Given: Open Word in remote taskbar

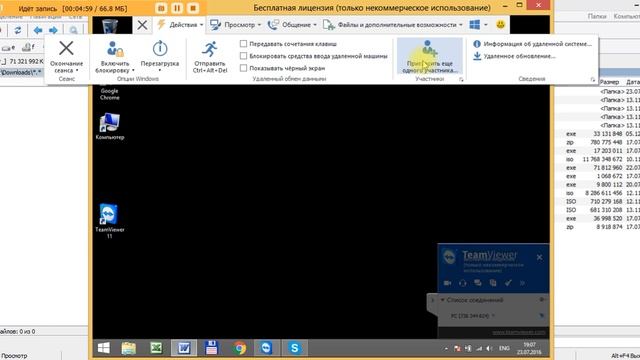Looking at the screenshot, I should 184,348.
